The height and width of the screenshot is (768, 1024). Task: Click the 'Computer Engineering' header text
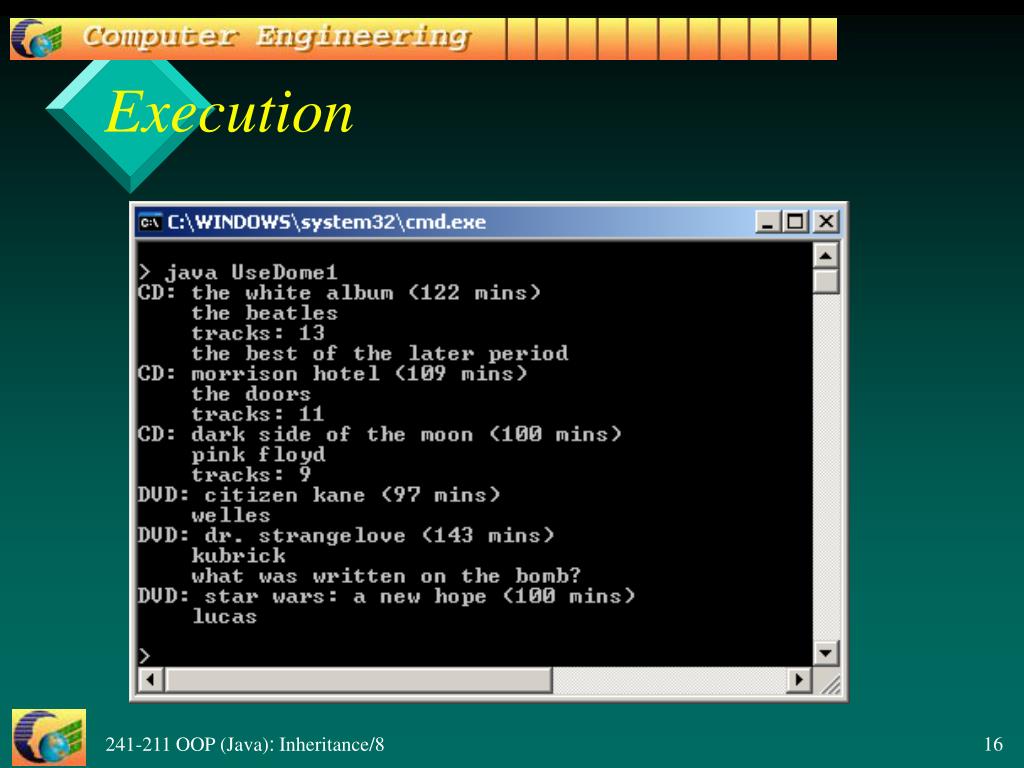point(276,37)
